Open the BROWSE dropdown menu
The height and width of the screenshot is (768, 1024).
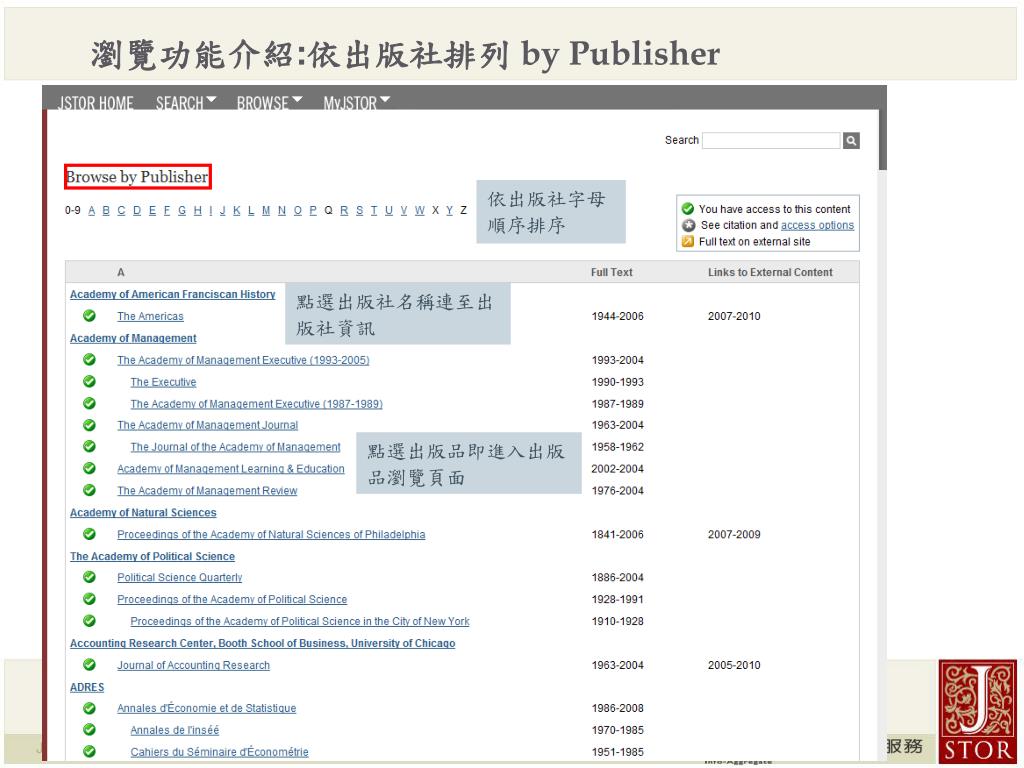pyautogui.click(x=269, y=103)
